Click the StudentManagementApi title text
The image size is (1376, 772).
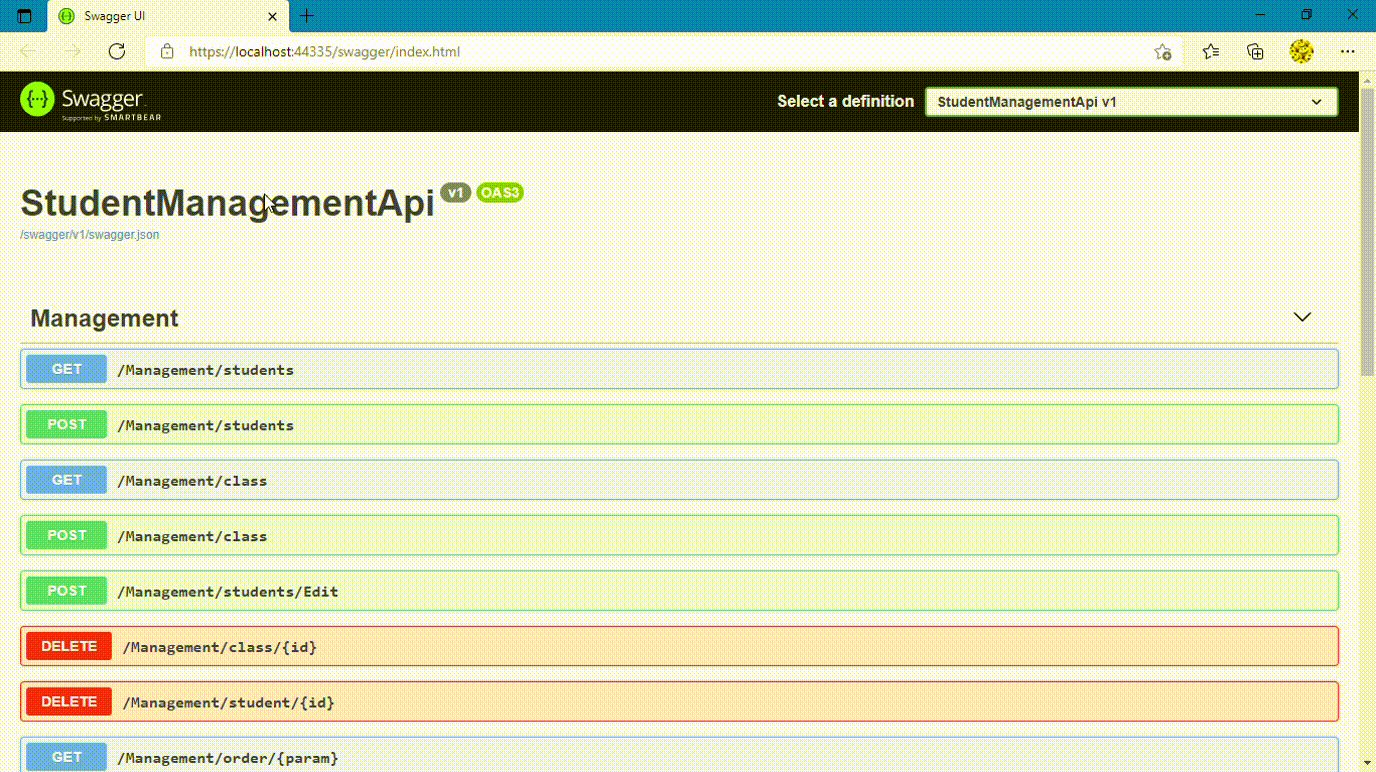click(228, 203)
